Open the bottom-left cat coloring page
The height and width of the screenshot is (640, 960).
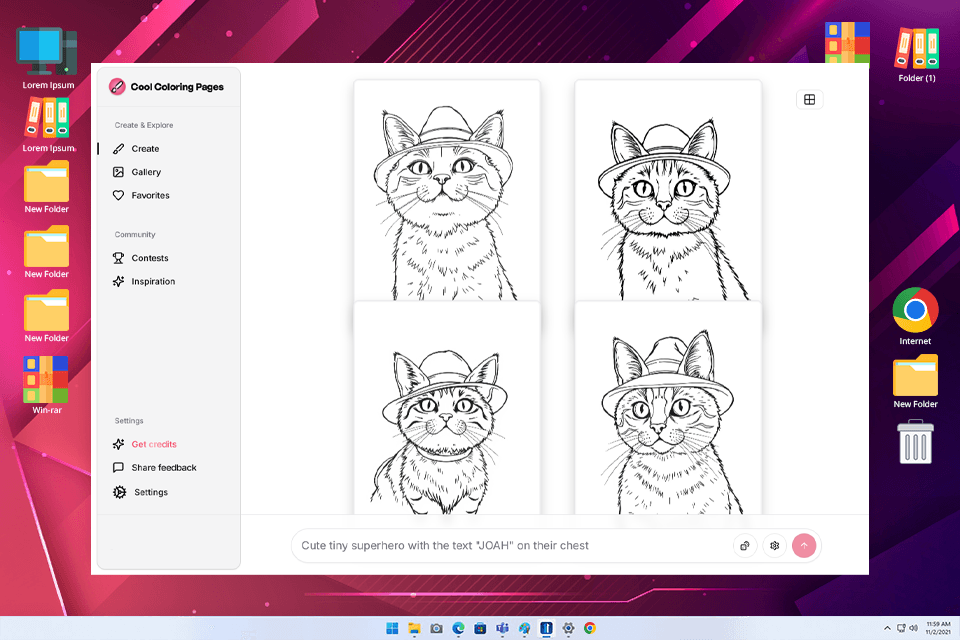(447, 408)
